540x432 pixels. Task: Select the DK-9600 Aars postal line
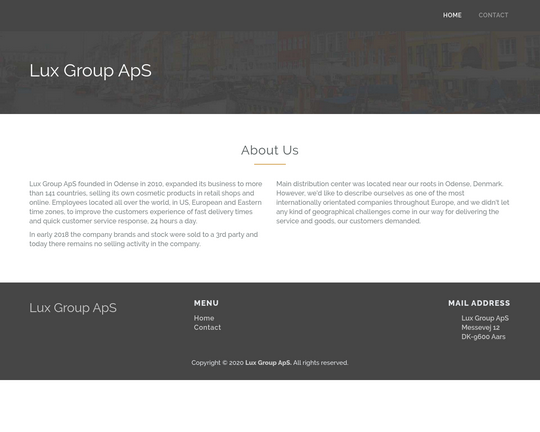(x=484, y=337)
